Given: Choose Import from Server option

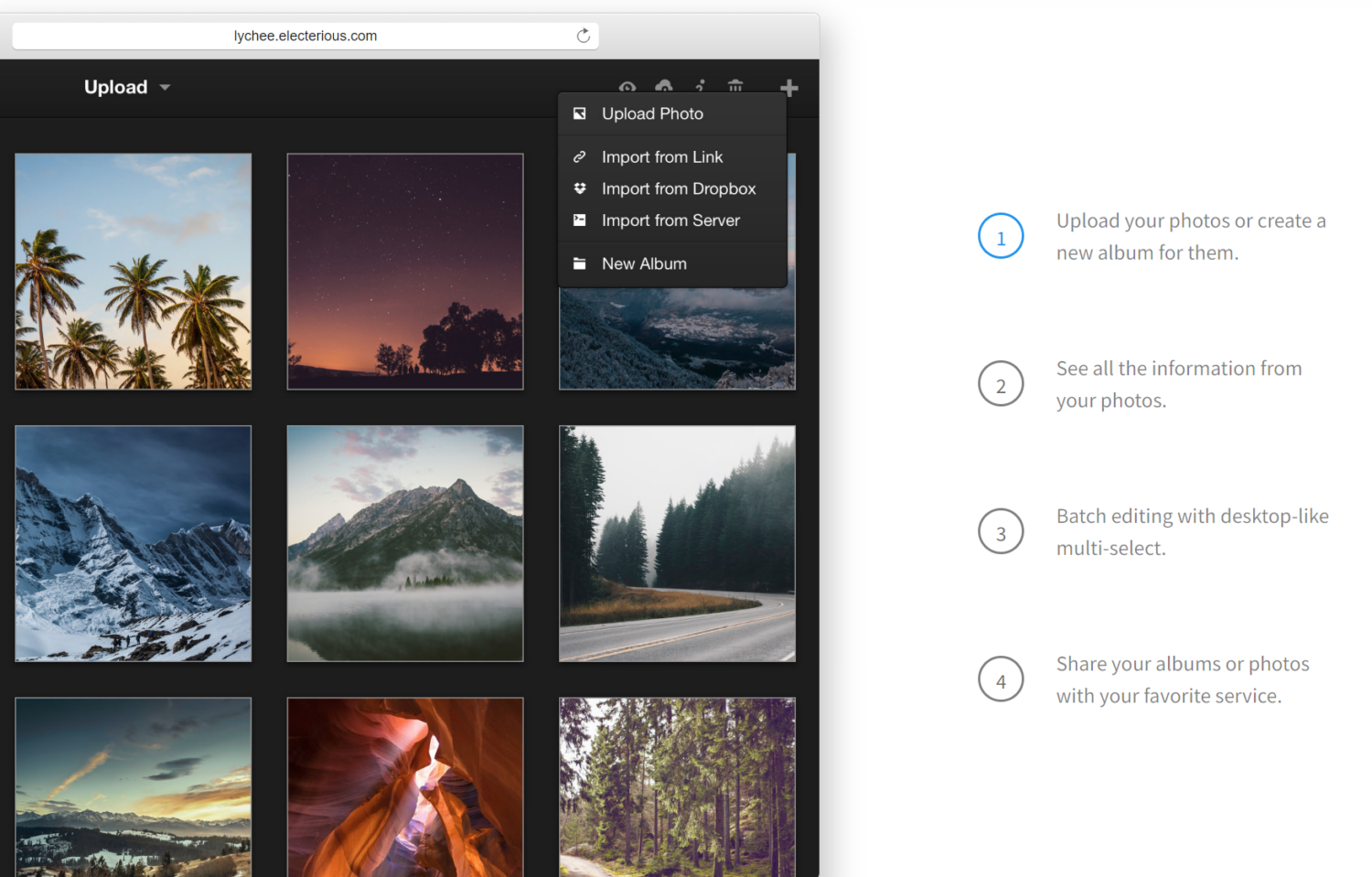Looking at the screenshot, I should pyautogui.click(x=672, y=220).
